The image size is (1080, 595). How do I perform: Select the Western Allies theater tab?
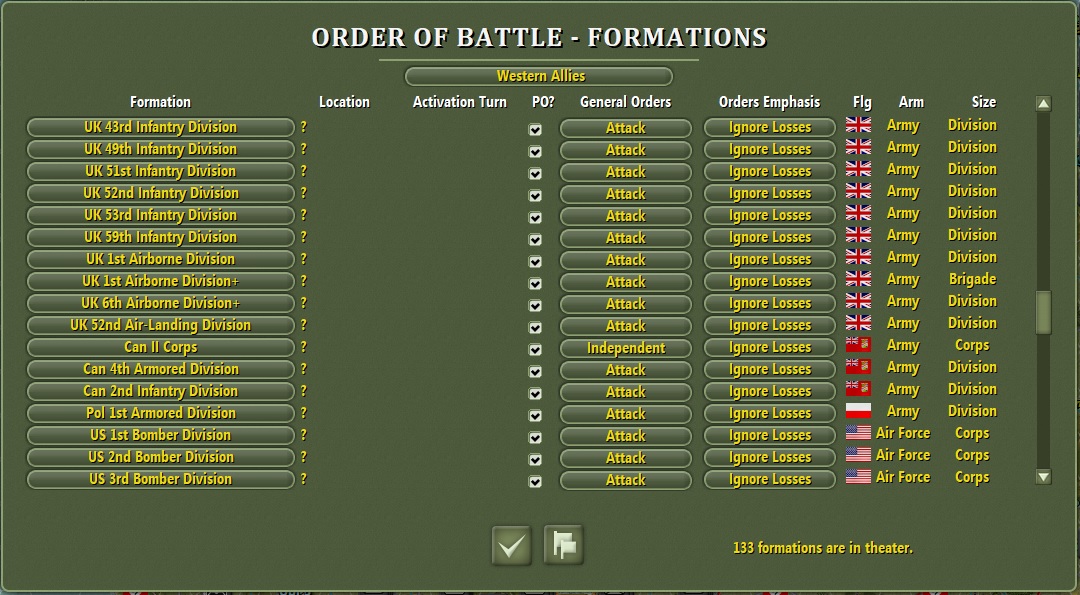(539, 75)
